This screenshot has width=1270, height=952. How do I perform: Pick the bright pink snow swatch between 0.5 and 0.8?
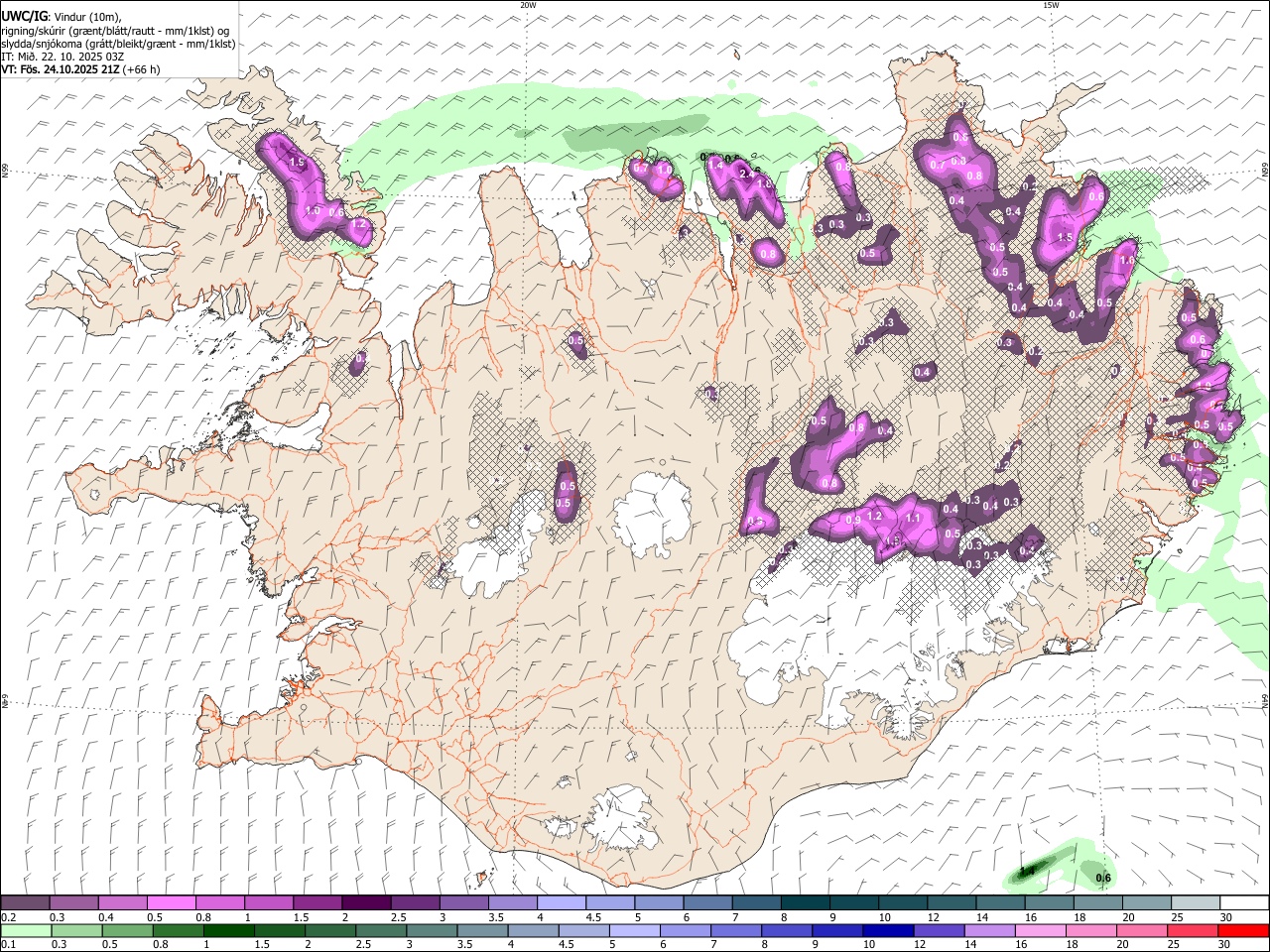pyautogui.click(x=171, y=903)
